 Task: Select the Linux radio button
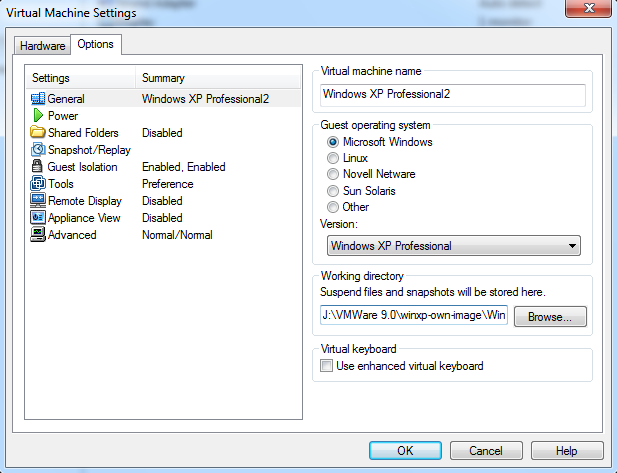pyautogui.click(x=333, y=158)
